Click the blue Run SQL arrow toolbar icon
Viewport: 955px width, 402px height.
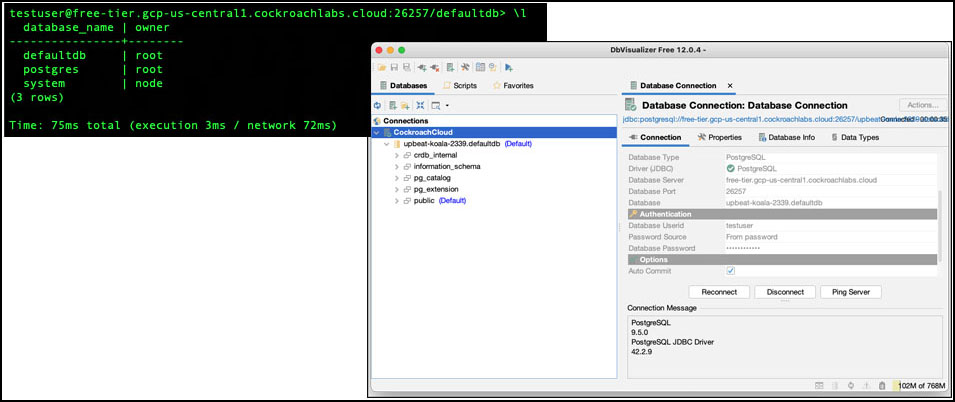coord(509,68)
